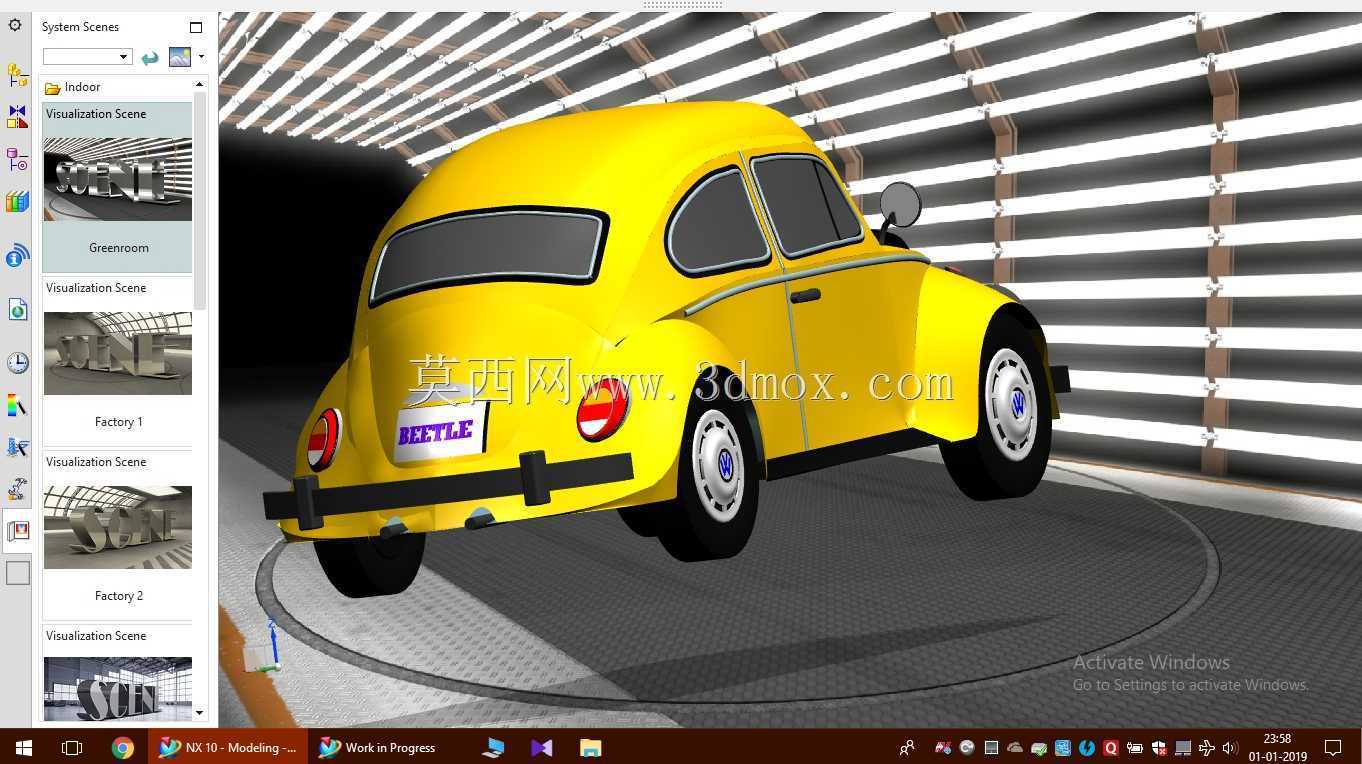Click the scenes list scroll-down arrow
Viewport: 1362px width, 764px height.
coord(200,713)
